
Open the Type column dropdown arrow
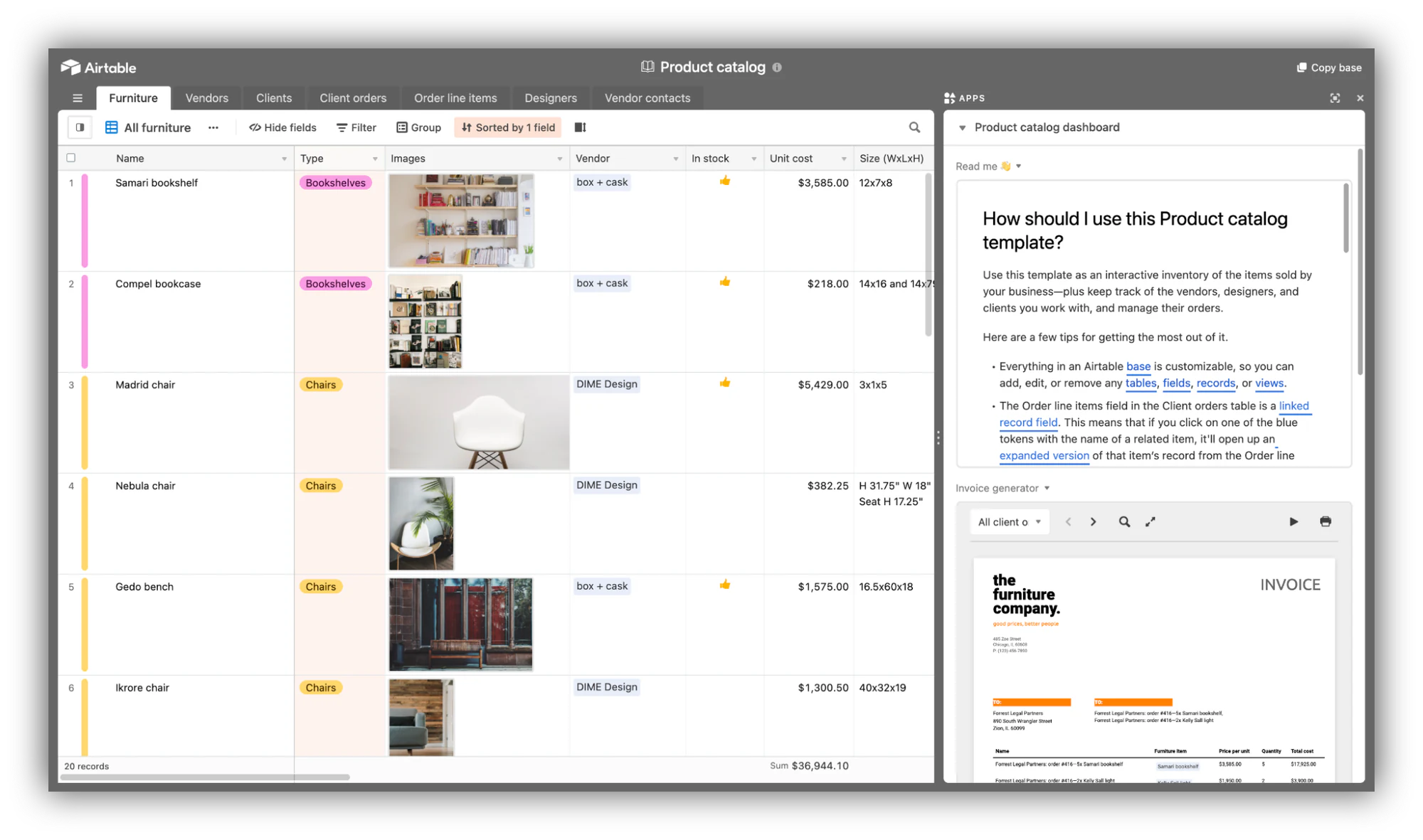(375, 159)
